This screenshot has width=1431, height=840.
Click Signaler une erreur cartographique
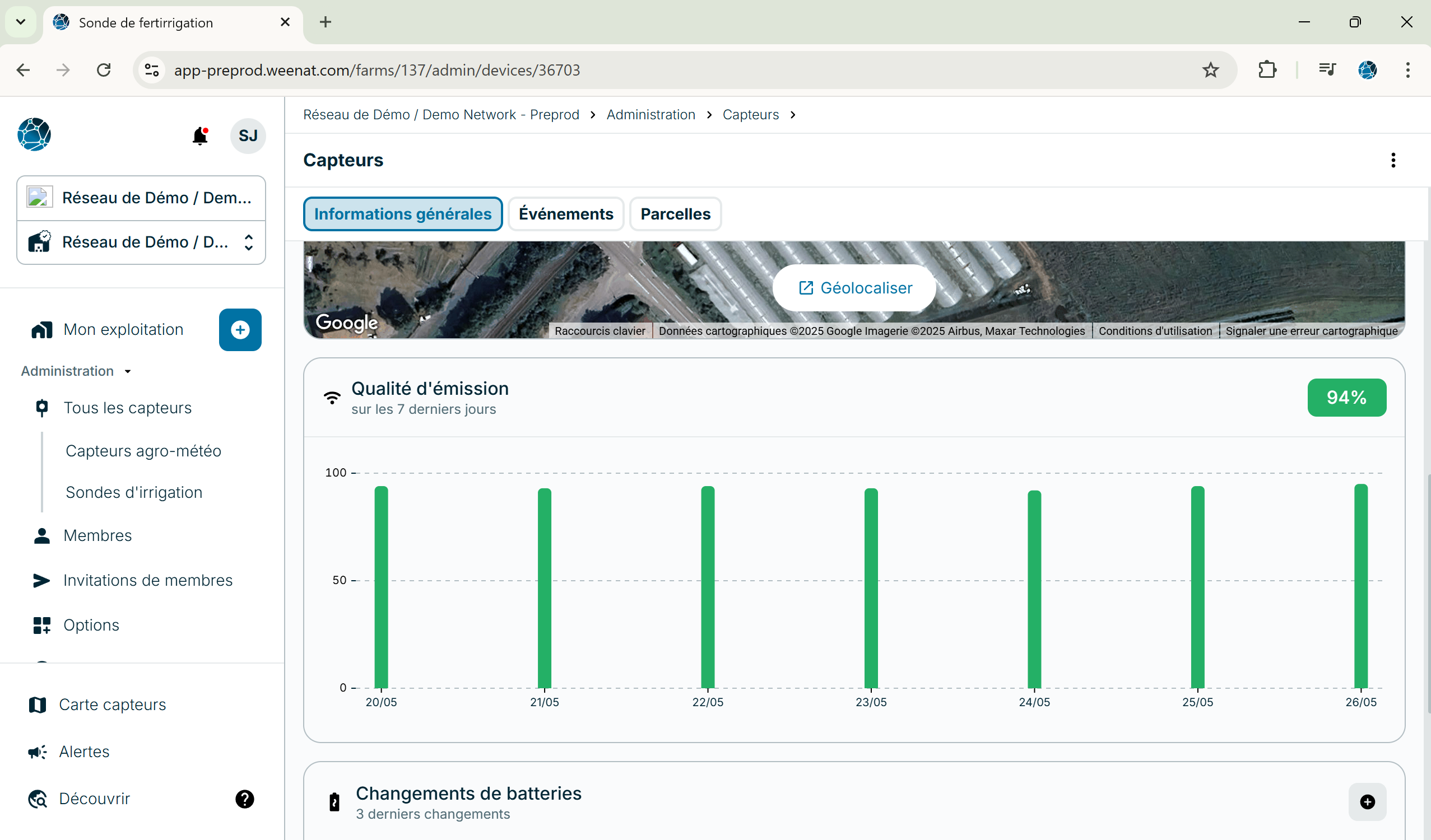[1311, 331]
